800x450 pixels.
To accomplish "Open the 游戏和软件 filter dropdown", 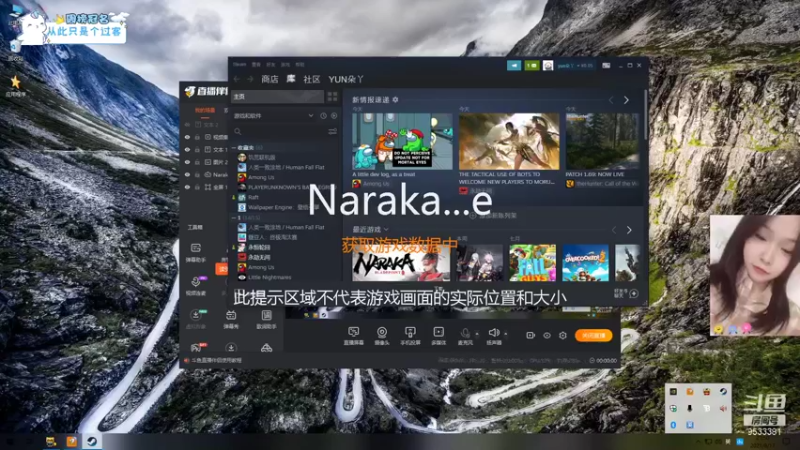I will click(273, 116).
